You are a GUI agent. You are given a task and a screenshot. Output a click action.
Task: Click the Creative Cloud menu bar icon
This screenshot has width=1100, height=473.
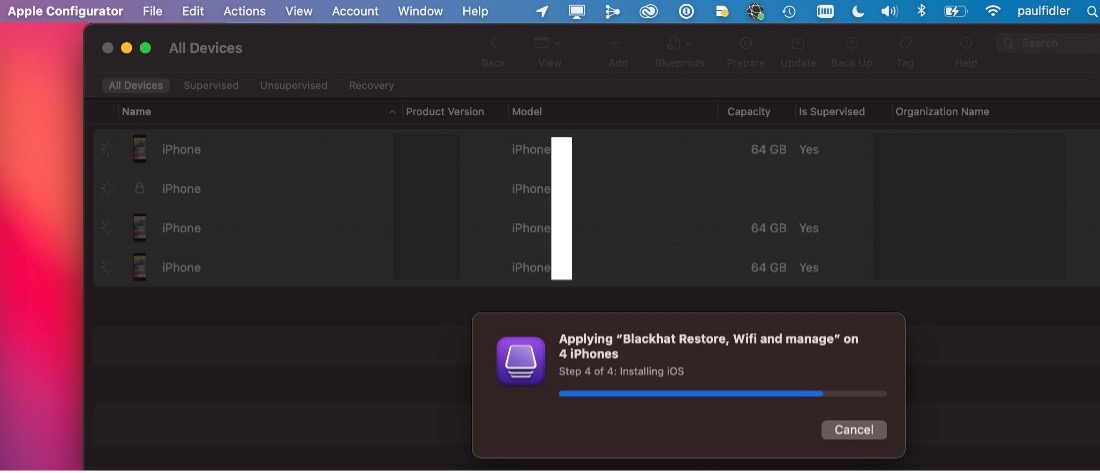coord(649,11)
